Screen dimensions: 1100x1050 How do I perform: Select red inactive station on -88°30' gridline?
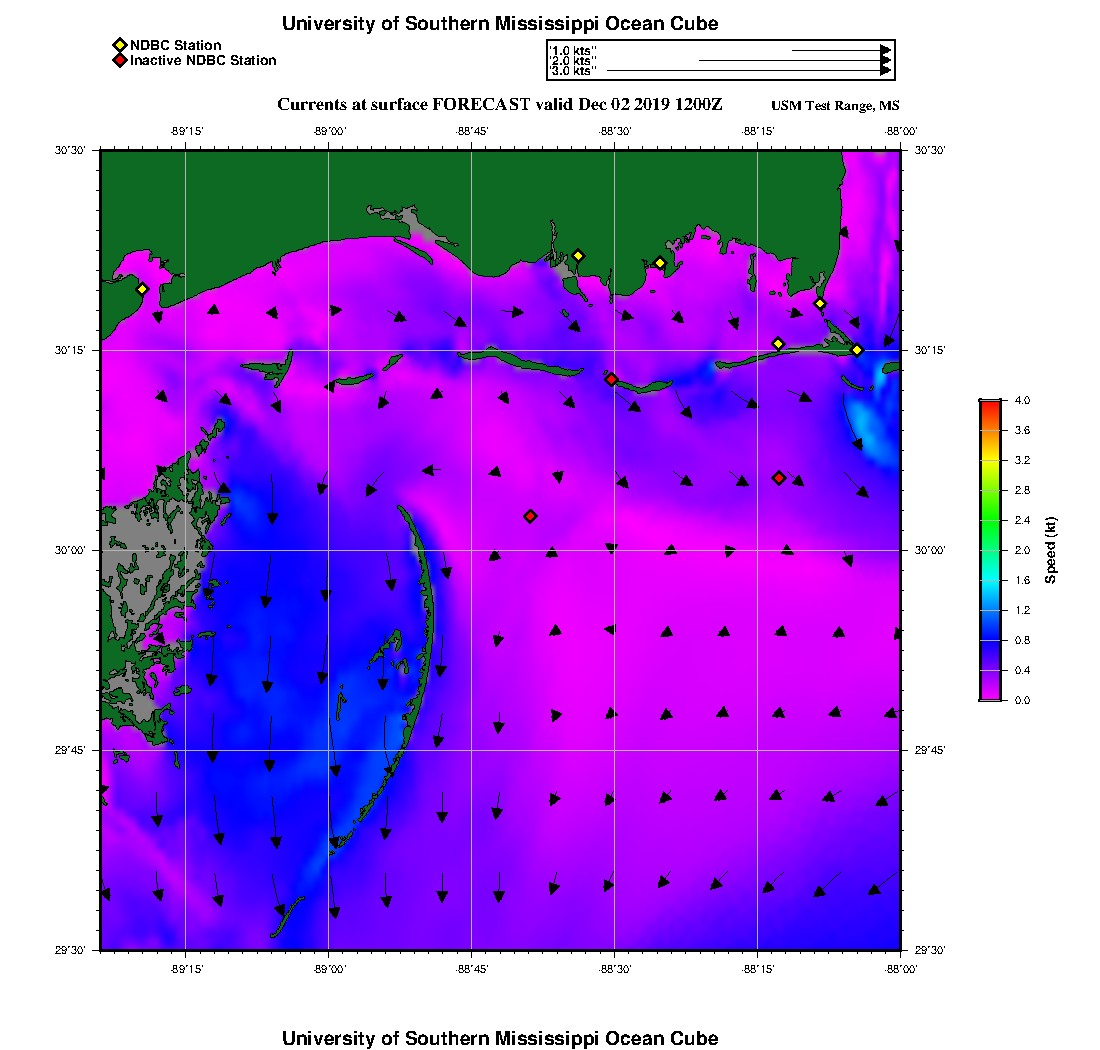611,379
